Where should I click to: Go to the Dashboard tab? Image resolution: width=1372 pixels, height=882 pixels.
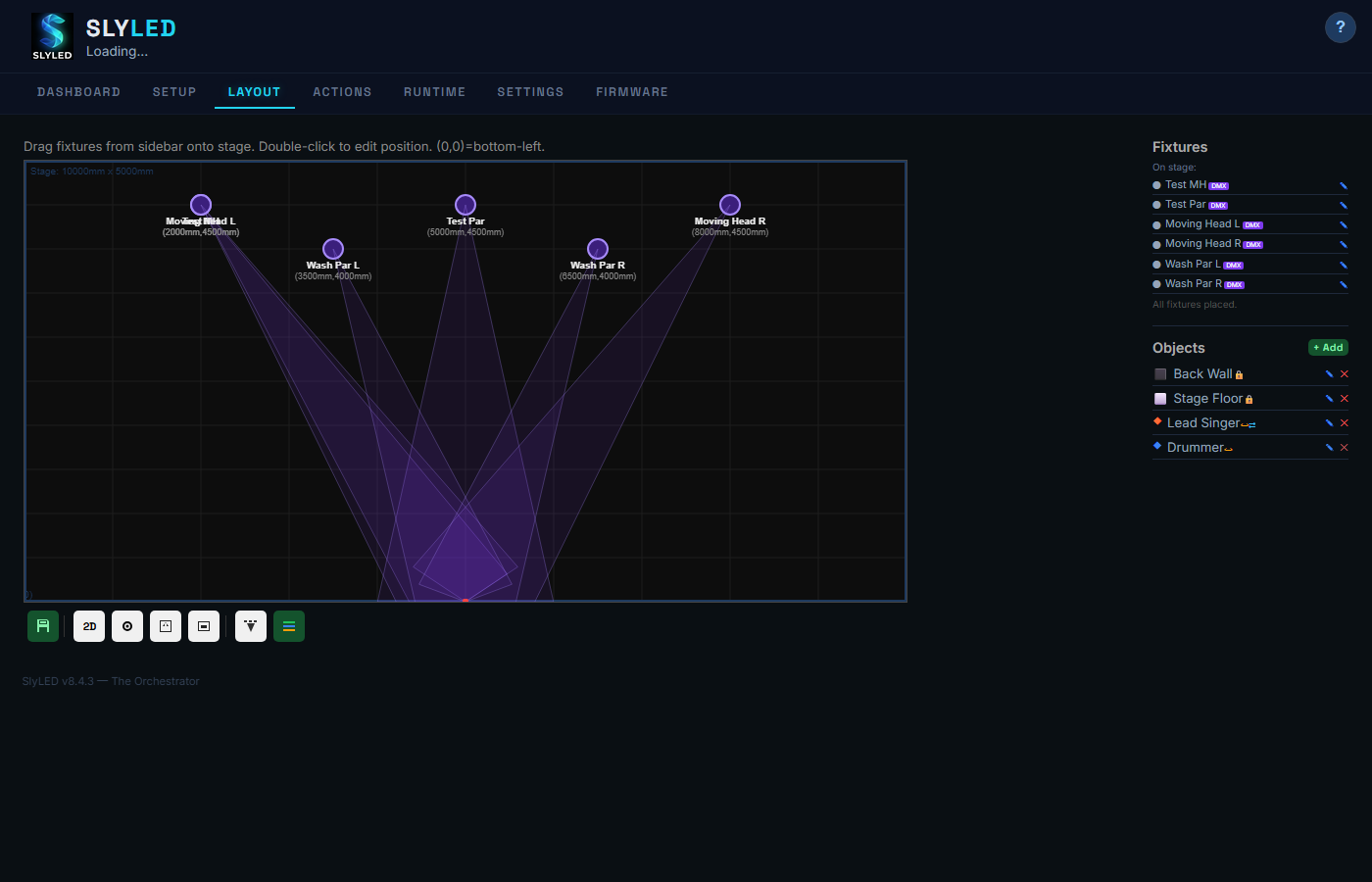click(78, 92)
